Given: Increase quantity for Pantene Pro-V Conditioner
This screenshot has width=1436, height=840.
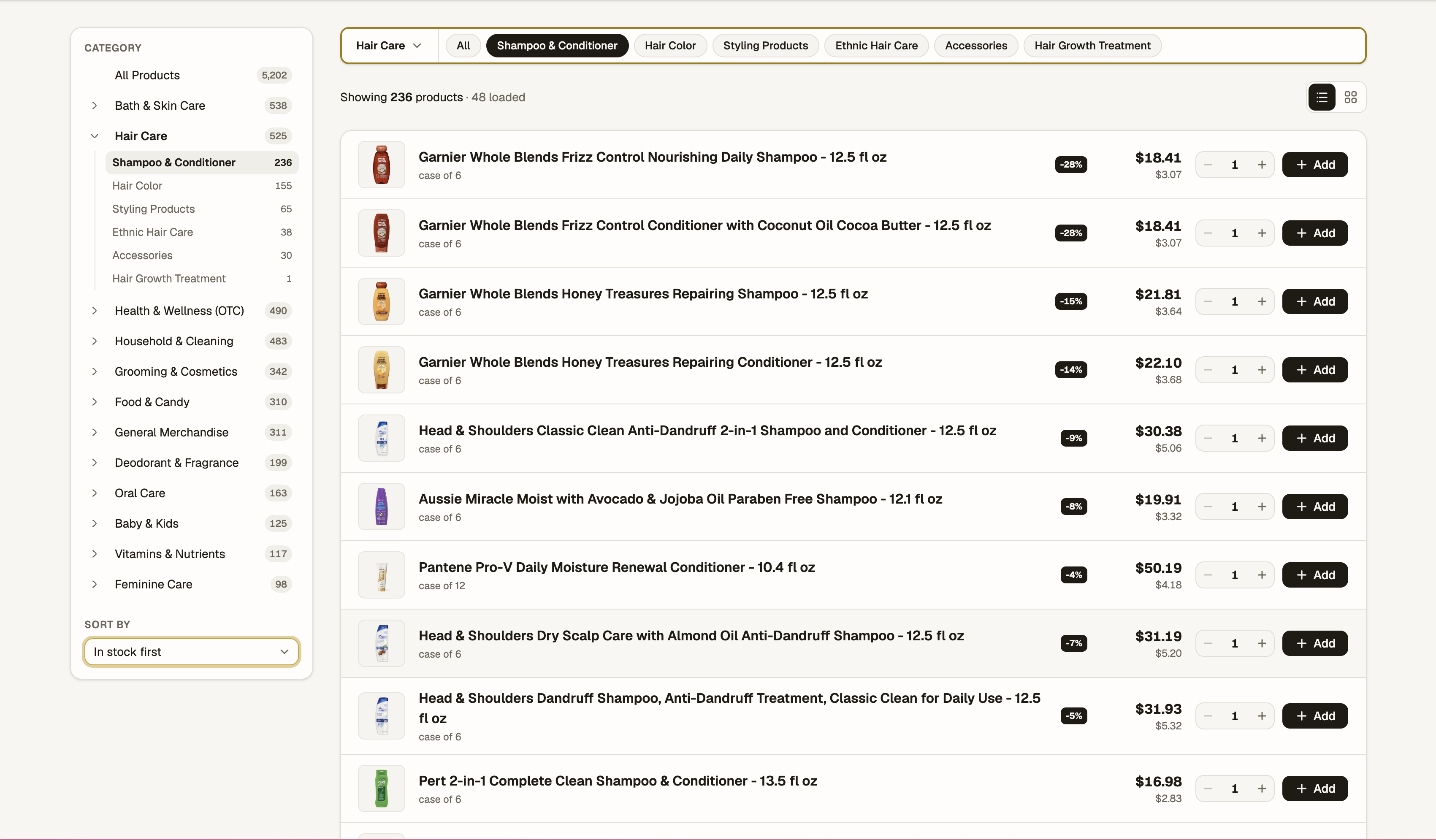Looking at the screenshot, I should coord(1262,575).
